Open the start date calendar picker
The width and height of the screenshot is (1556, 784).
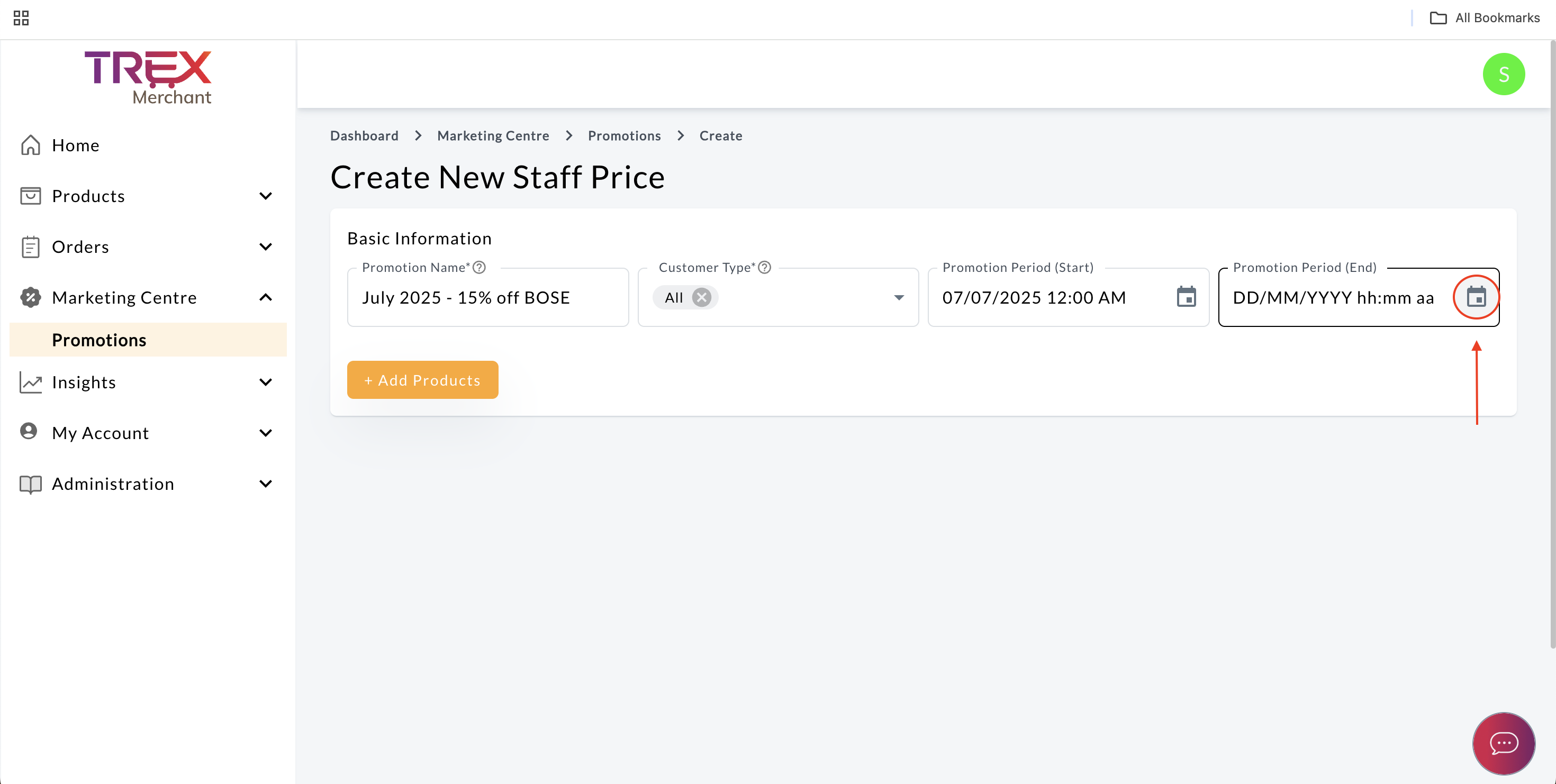1186,297
